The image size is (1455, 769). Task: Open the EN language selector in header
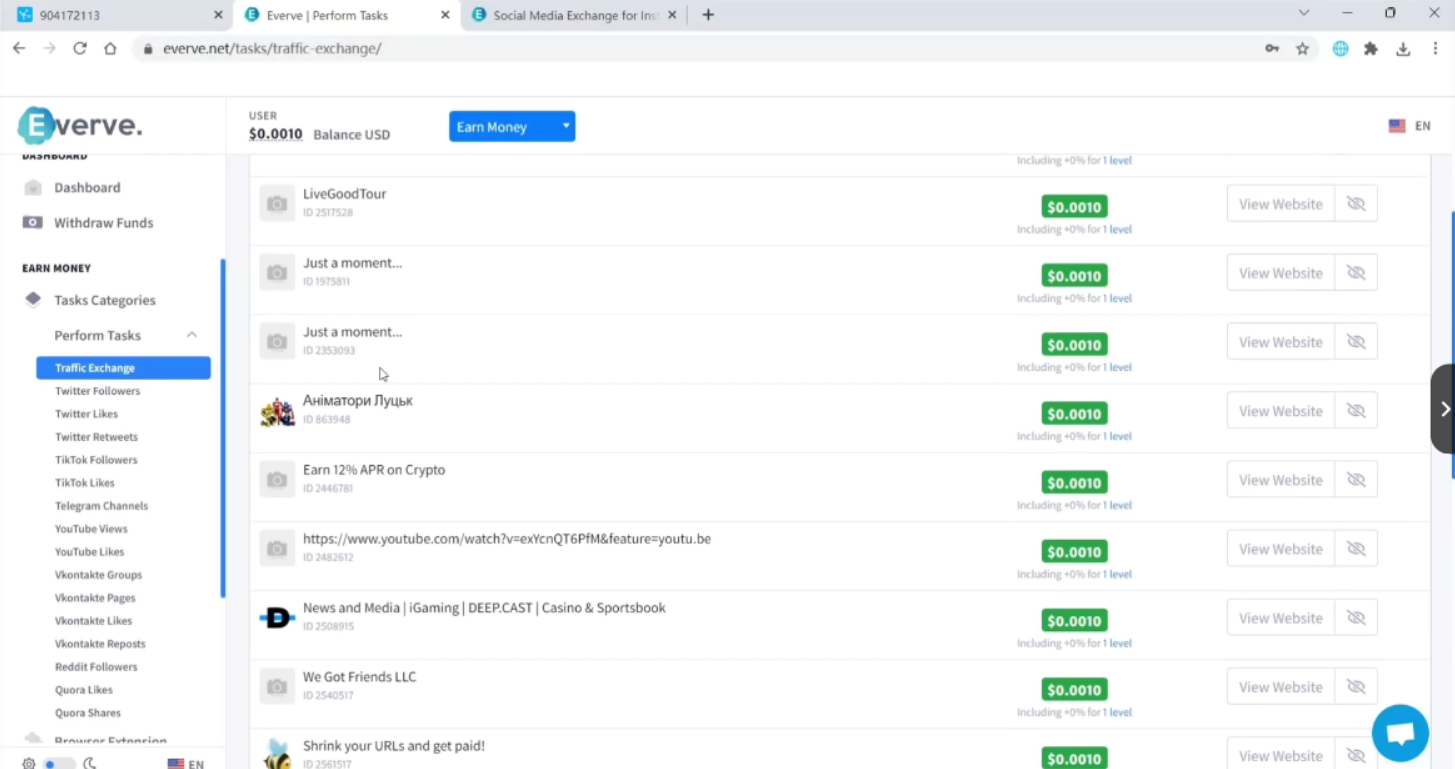(1410, 127)
